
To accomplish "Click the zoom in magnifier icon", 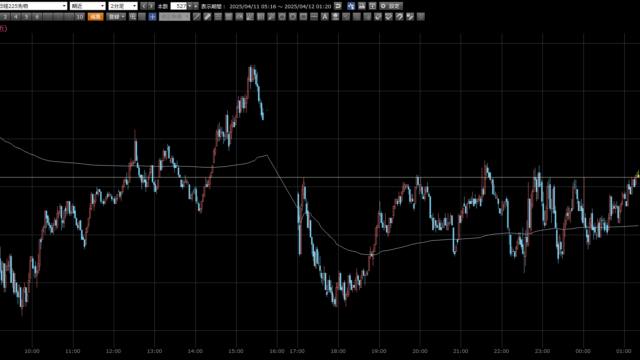I will click(x=133, y=17).
